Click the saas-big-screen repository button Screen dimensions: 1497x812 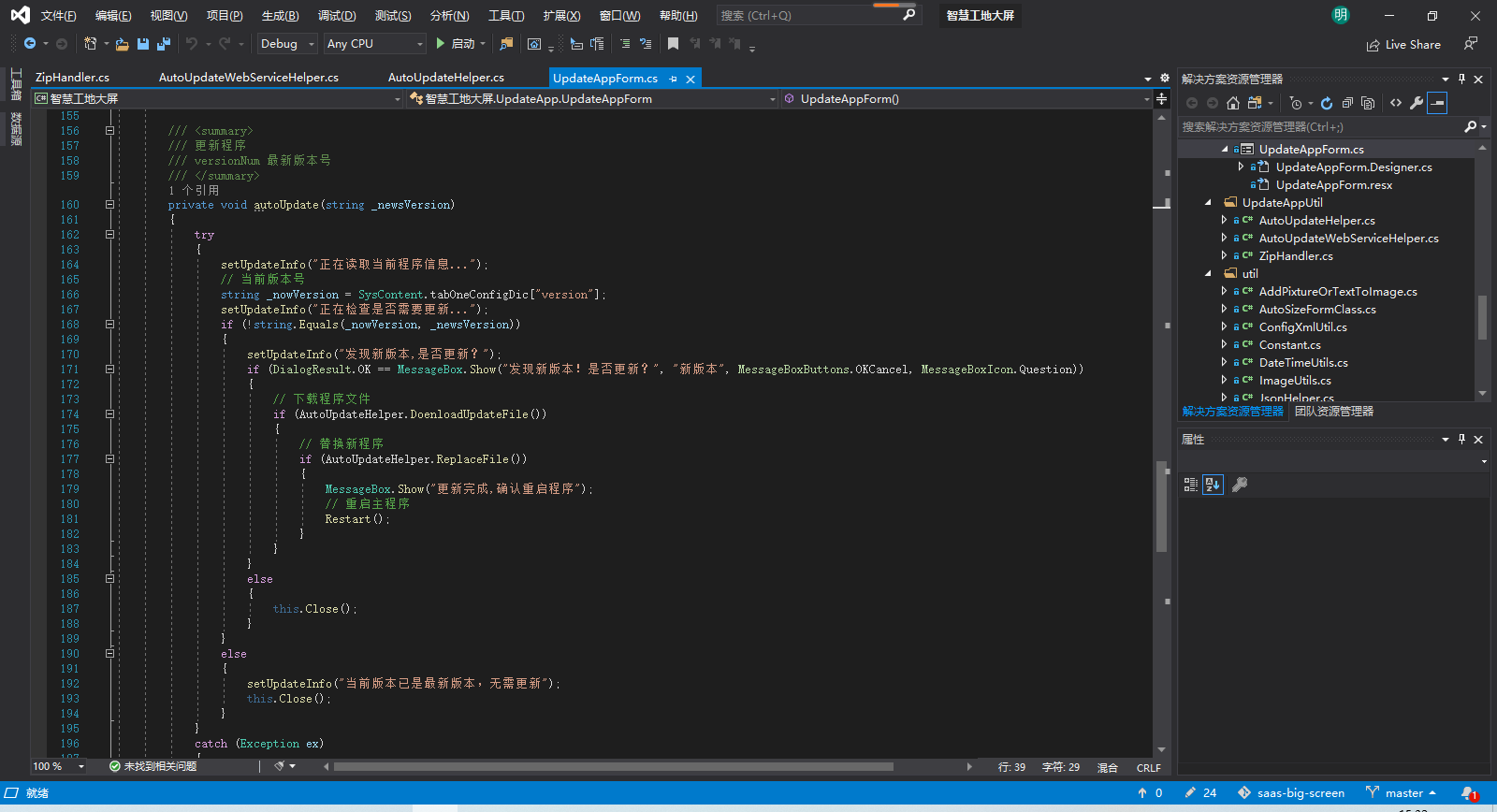1291,793
